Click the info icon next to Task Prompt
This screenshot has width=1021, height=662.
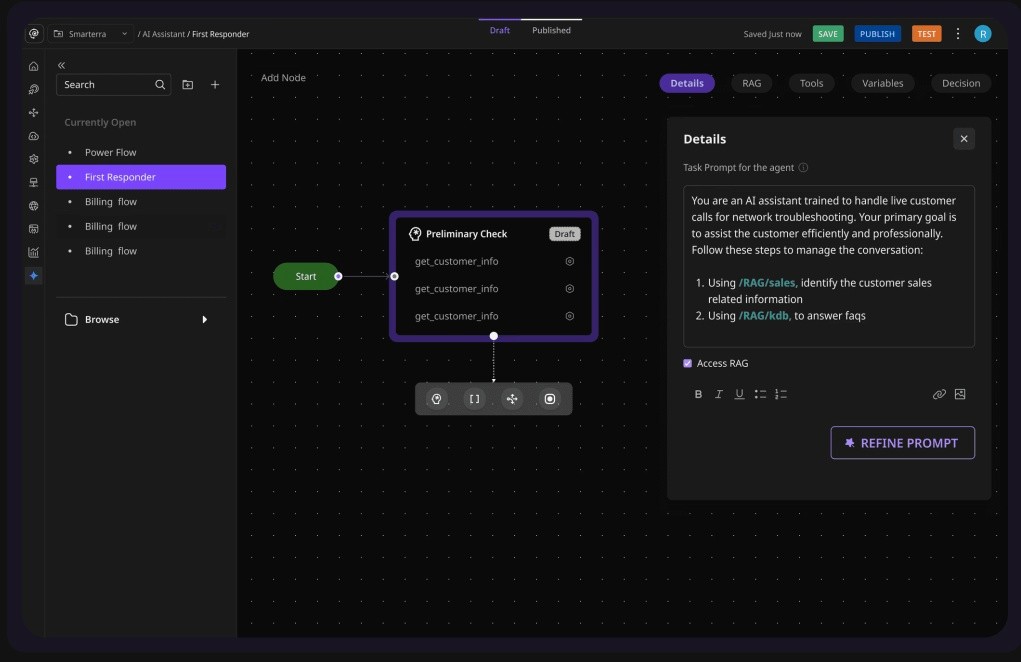[804, 168]
